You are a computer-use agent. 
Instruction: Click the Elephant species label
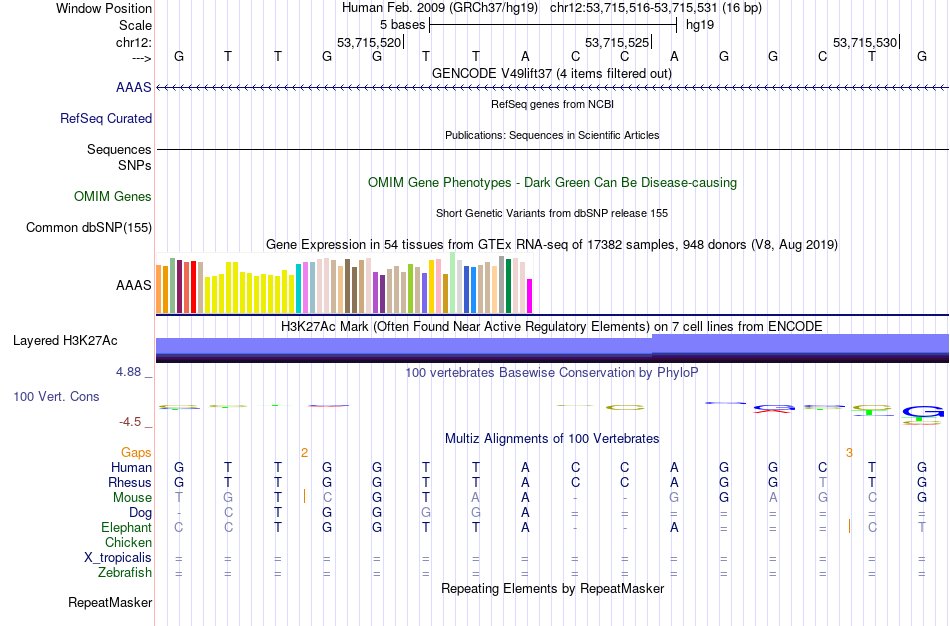126,527
